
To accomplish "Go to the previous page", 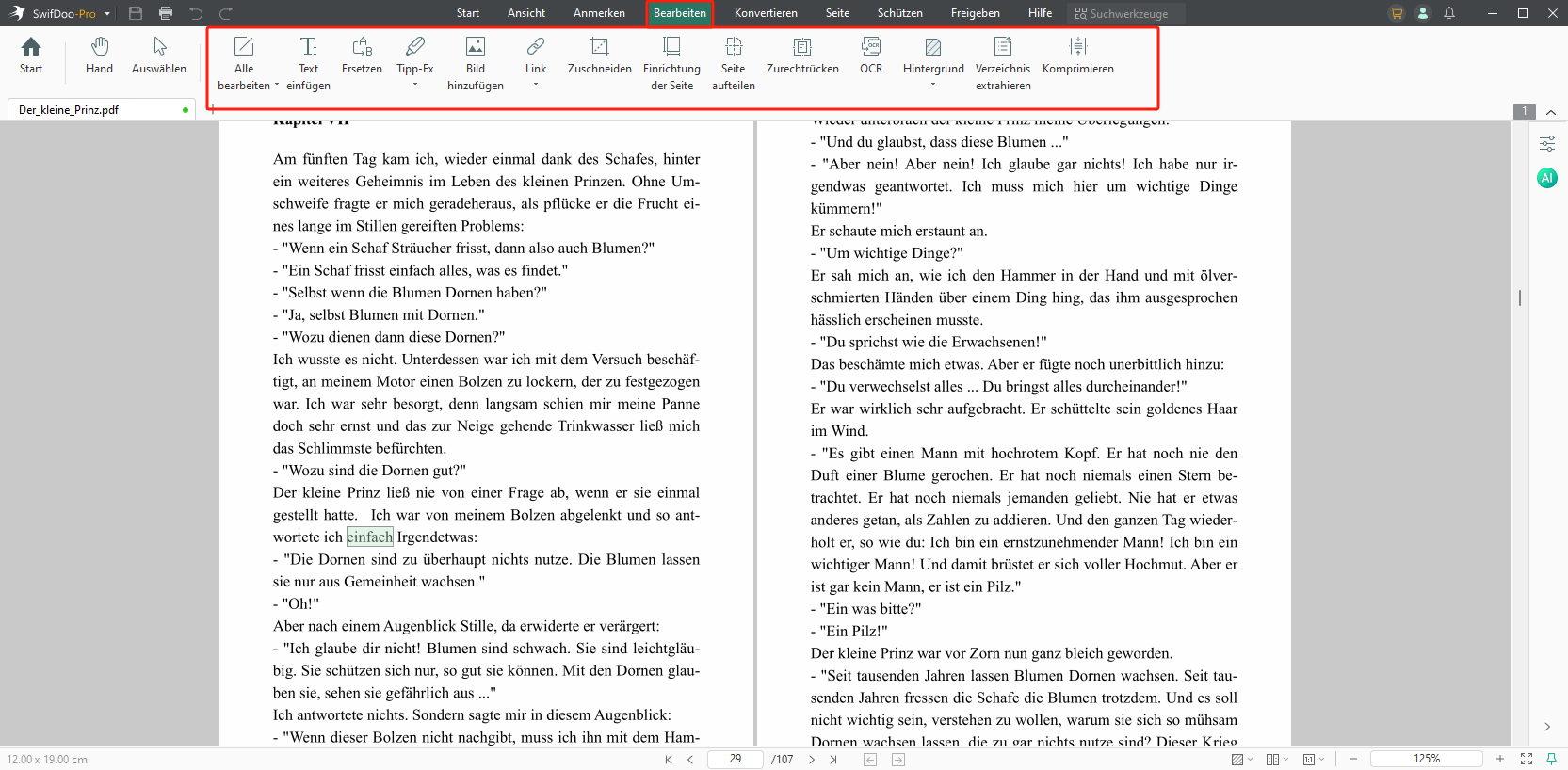I will [x=690, y=759].
